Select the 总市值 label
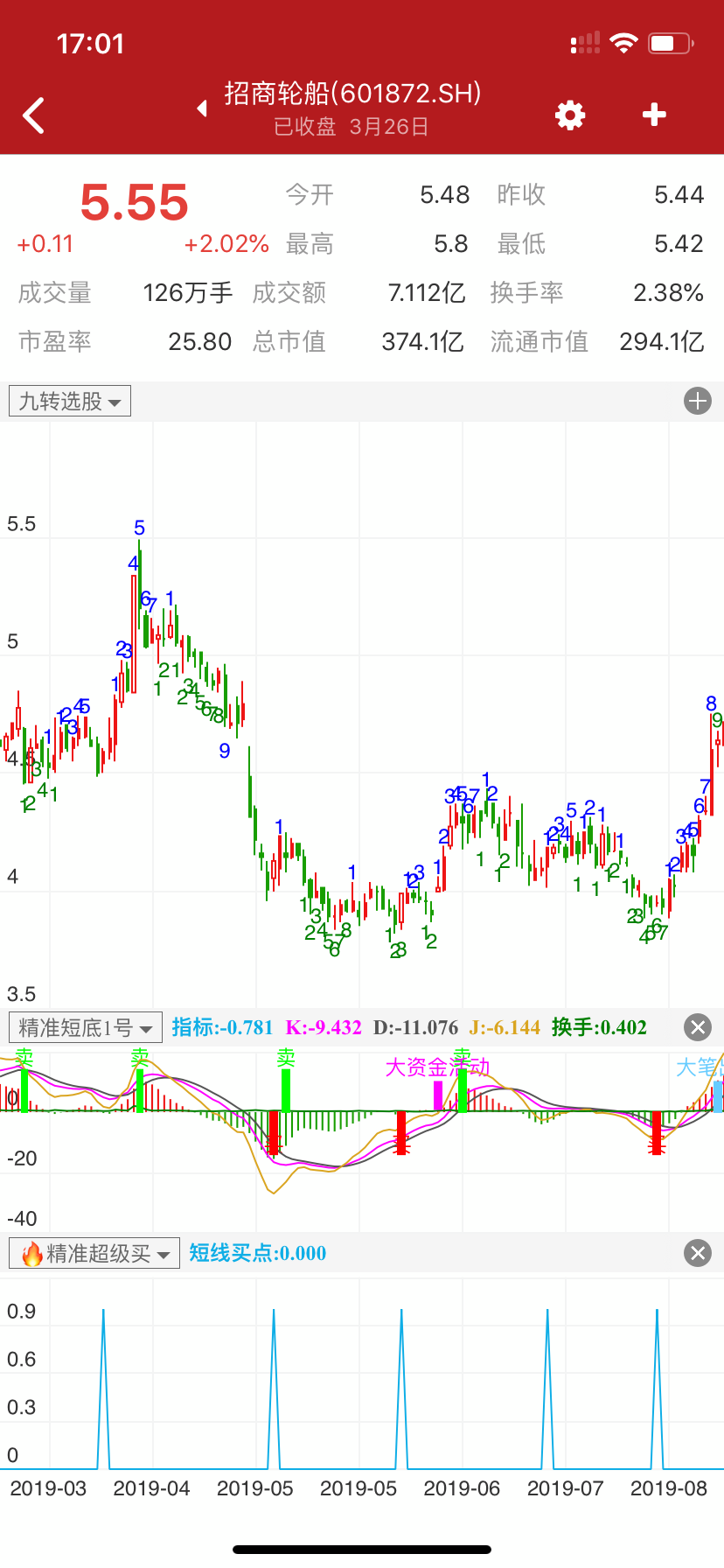The width and height of the screenshot is (724, 1568). pyautogui.click(x=289, y=341)
